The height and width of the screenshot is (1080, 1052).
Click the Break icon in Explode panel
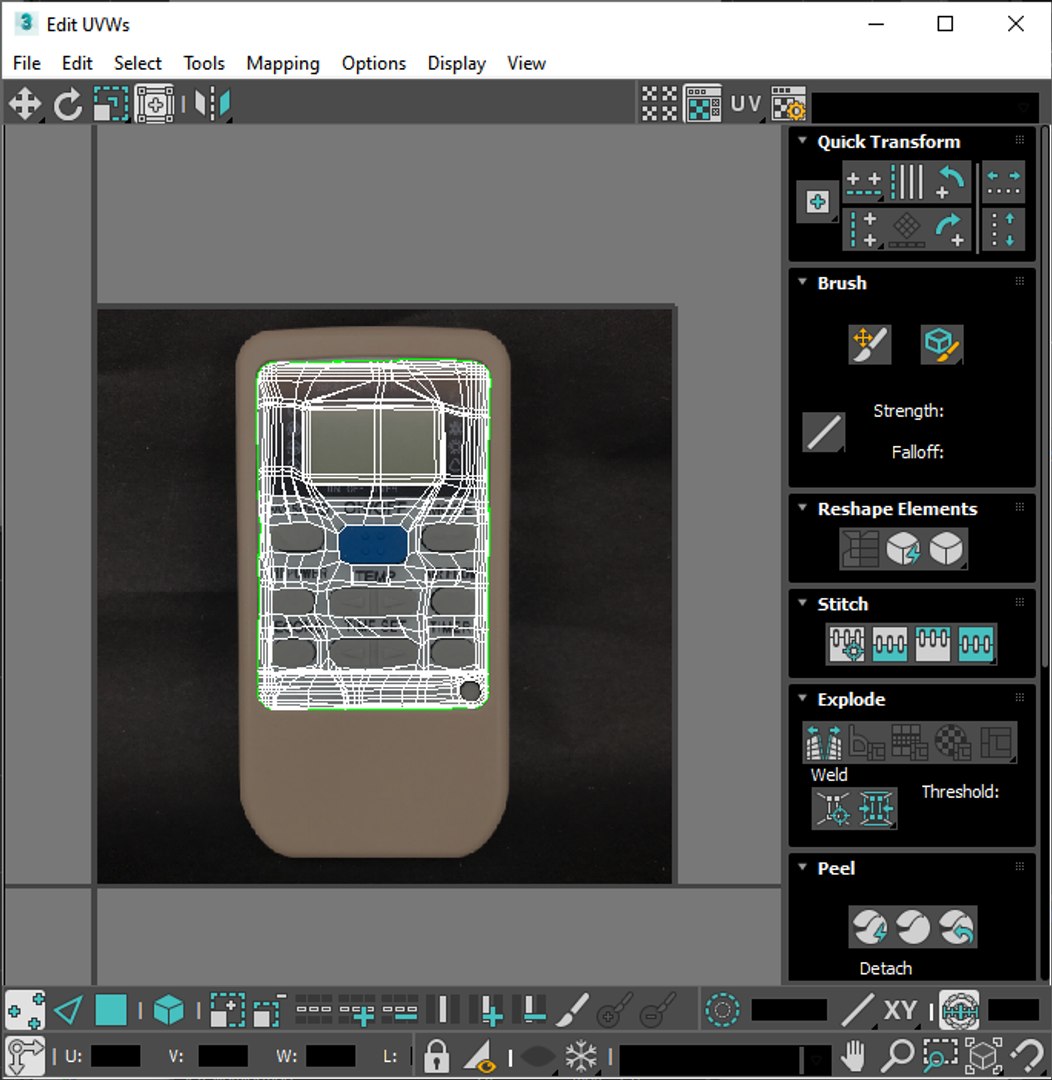(824, 742)
